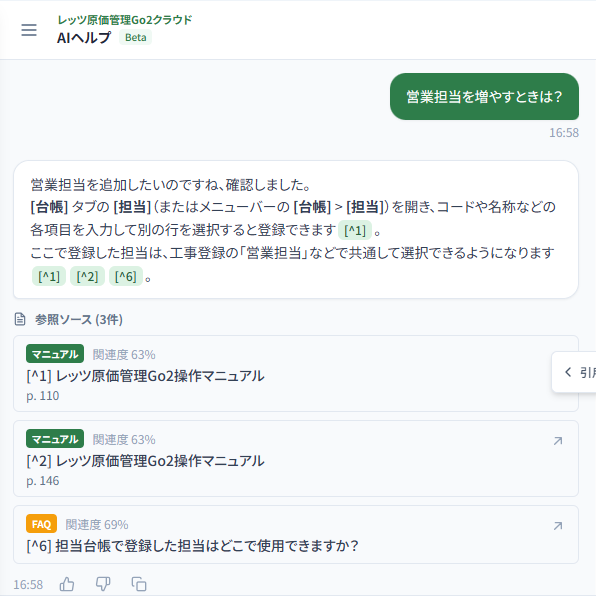
Task: Click the Beta badge next to AIヘルプ
Action: coord(135,37)
